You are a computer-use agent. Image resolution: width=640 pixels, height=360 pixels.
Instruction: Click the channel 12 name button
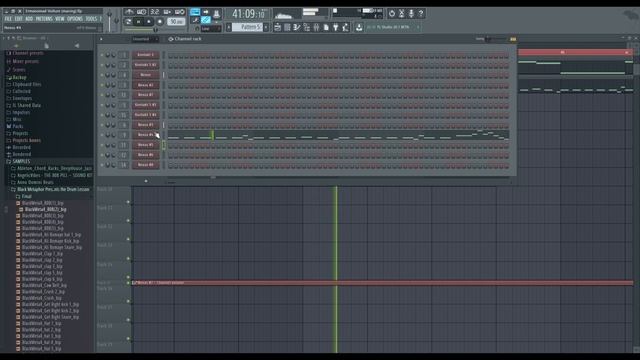146,155
